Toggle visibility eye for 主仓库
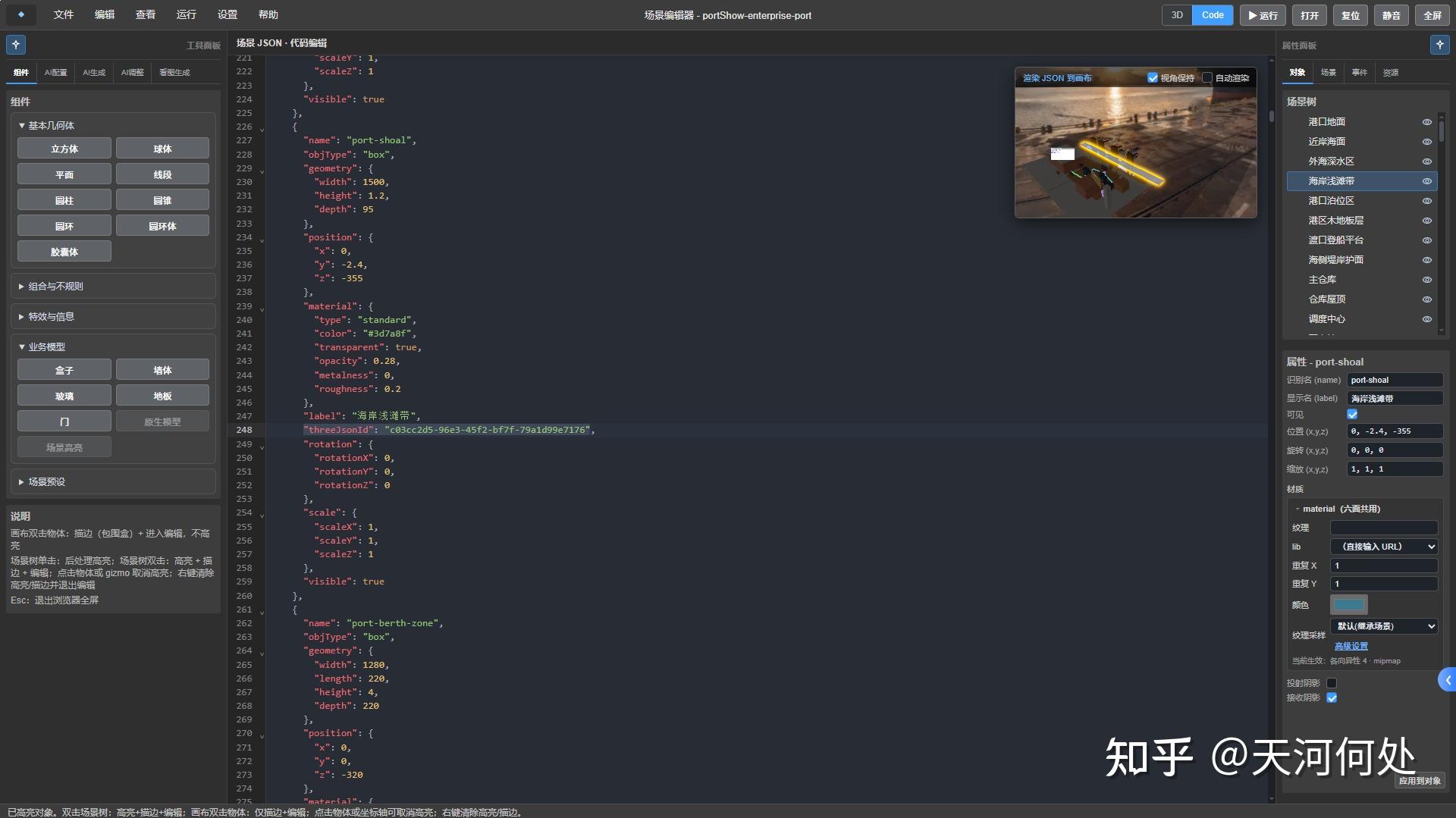The image size is (1456, 818). click(x=1426, y=280)
